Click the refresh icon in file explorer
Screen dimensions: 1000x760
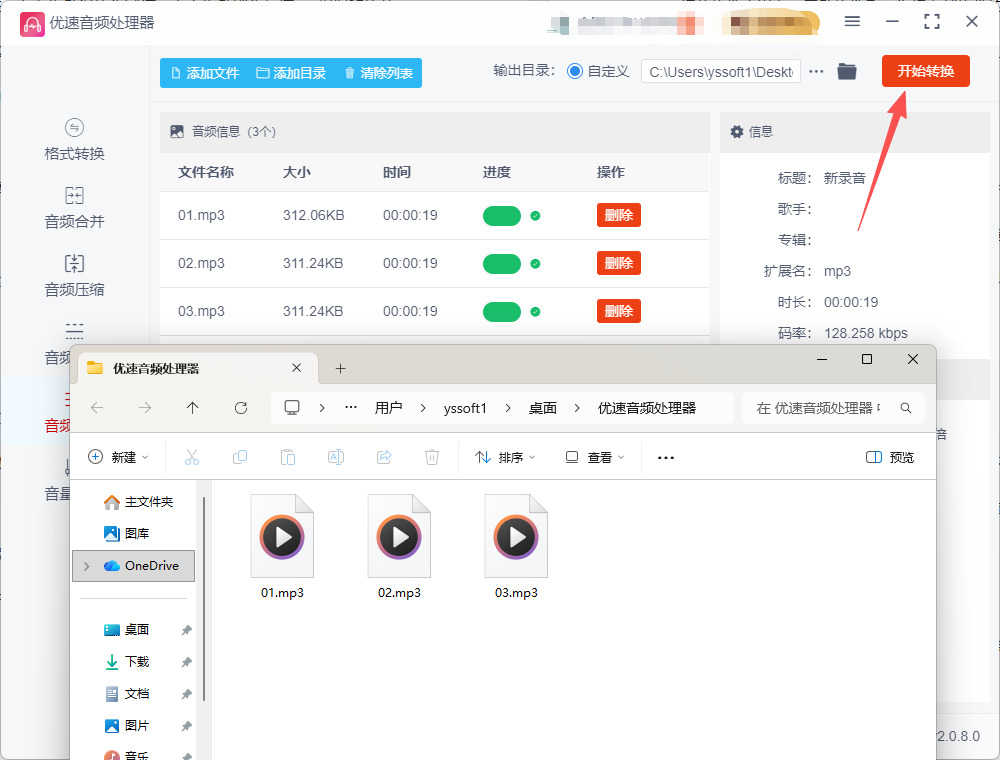coord(240,408)
